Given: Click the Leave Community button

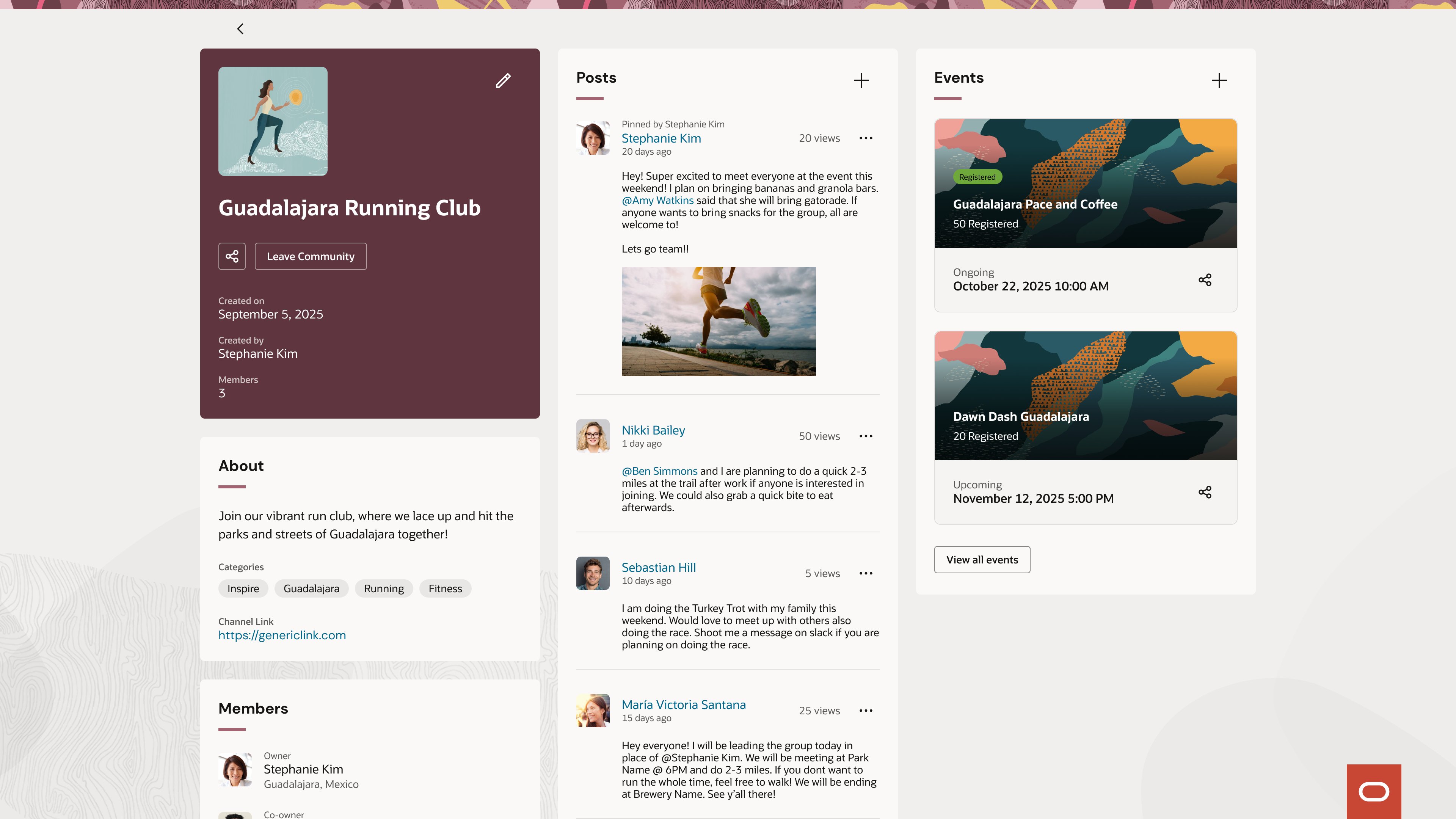Looking at the screenshot, I should (311, 257).
